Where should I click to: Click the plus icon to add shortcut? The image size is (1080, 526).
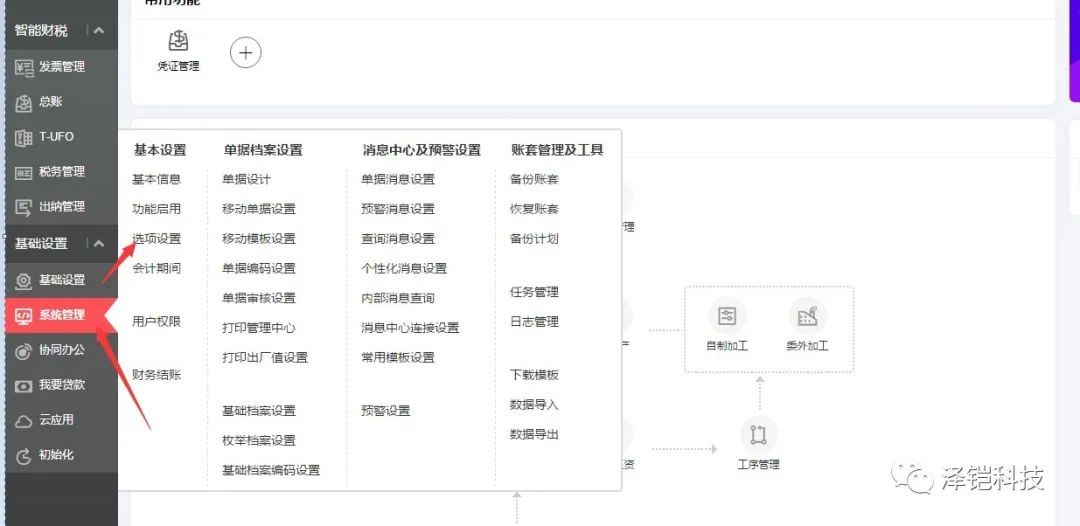click(x=246, y=52)
